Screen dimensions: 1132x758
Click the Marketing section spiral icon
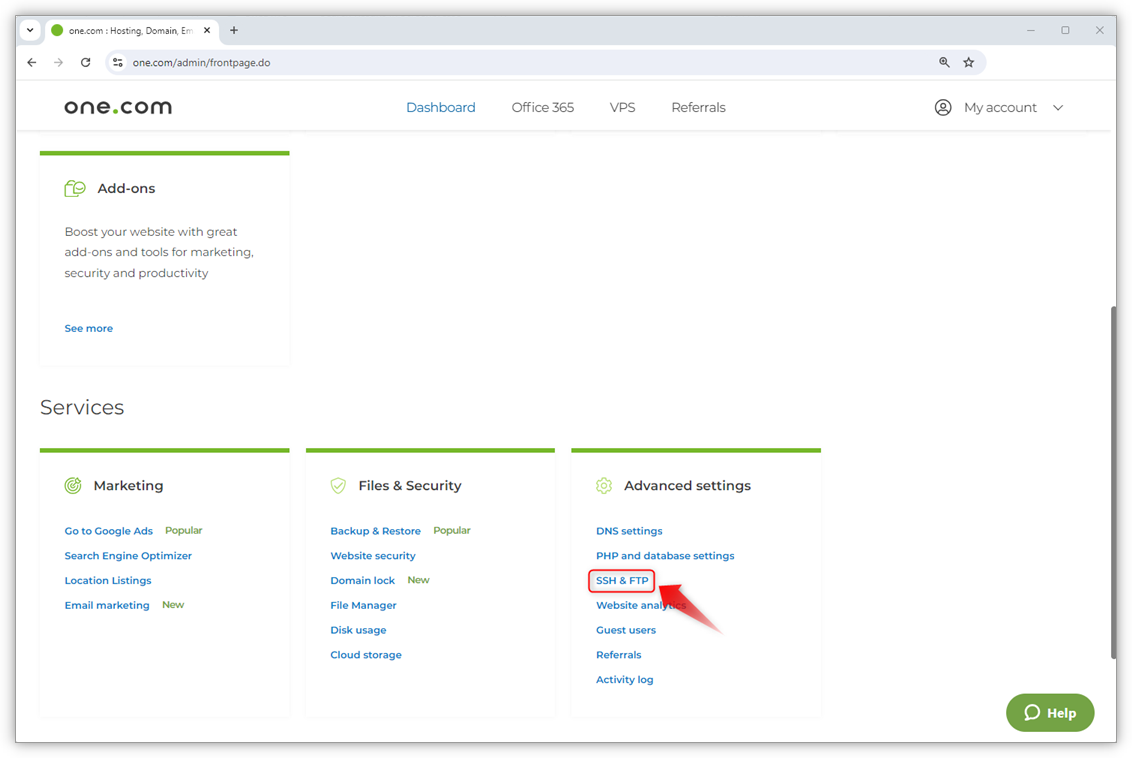click(72, 484)
